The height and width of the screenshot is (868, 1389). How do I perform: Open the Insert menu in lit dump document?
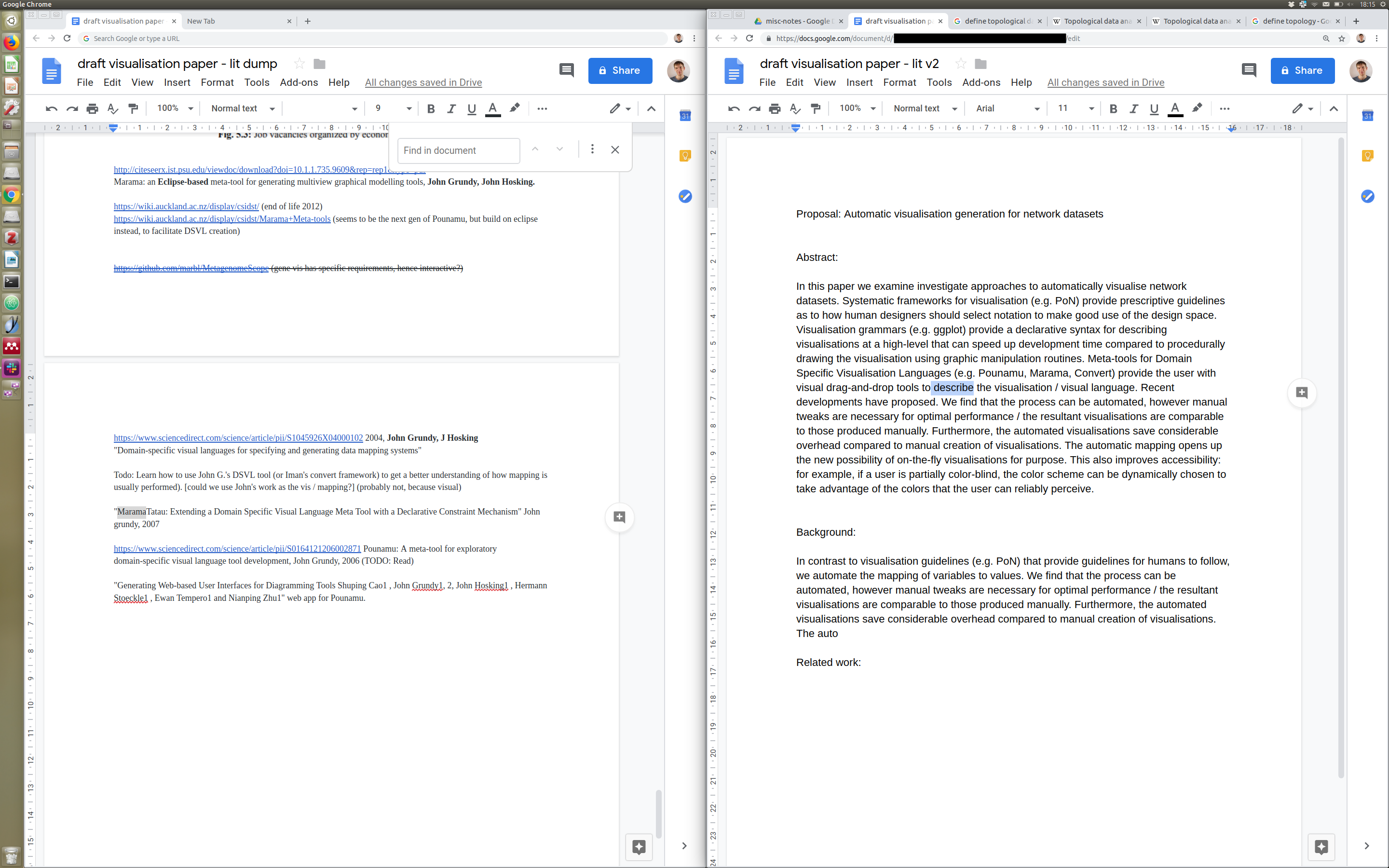pyautogui.click(x=177, y=82)
